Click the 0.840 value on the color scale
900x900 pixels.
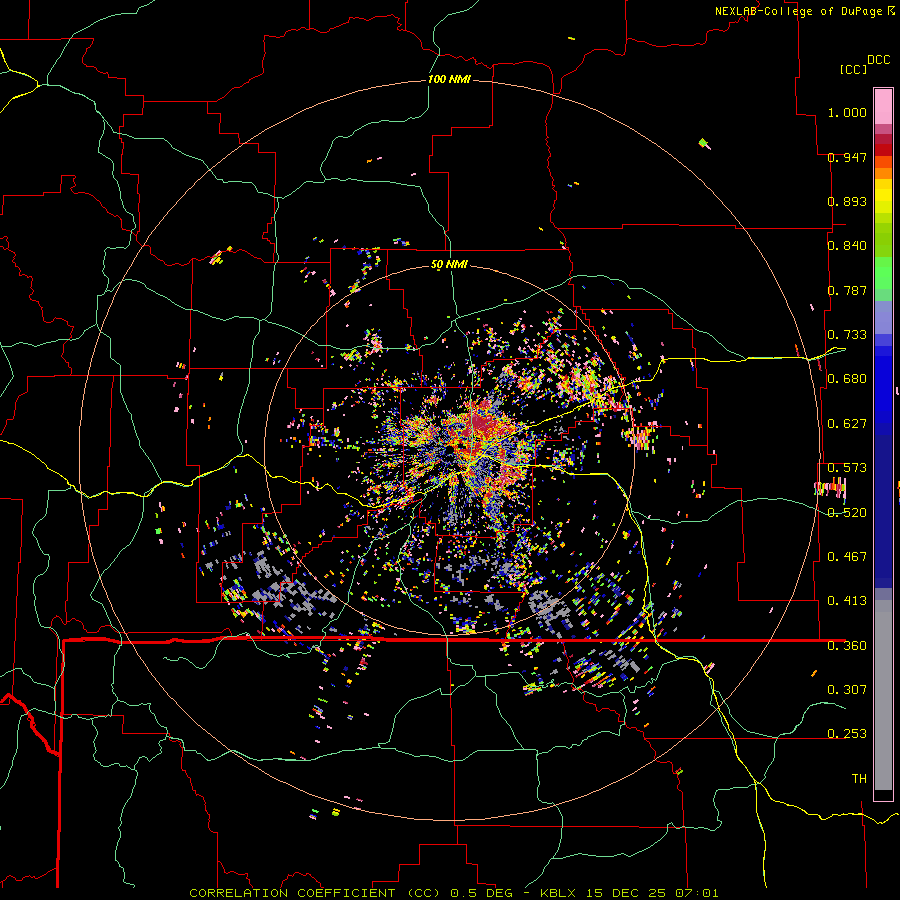[847, 246]
